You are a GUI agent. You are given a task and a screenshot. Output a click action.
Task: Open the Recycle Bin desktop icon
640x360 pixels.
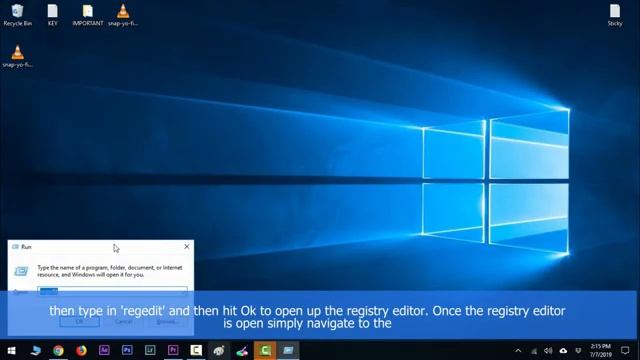[17, 15]
